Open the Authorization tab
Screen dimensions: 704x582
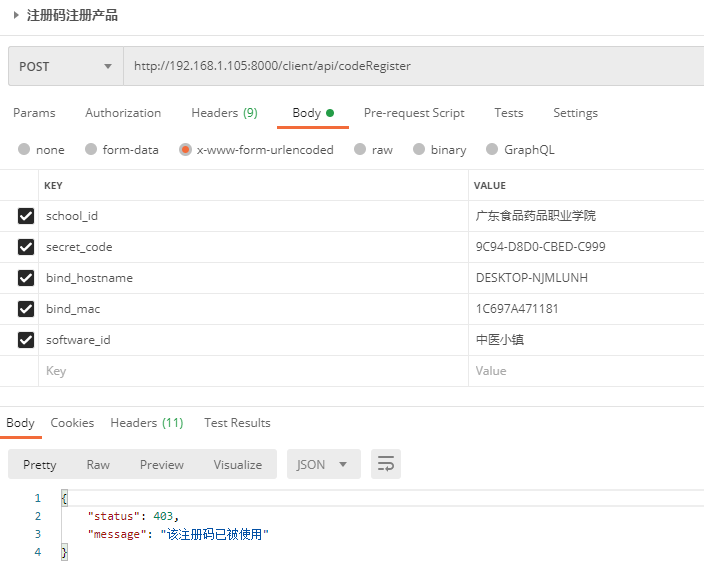pyautogui.click(x=123, y=113)
